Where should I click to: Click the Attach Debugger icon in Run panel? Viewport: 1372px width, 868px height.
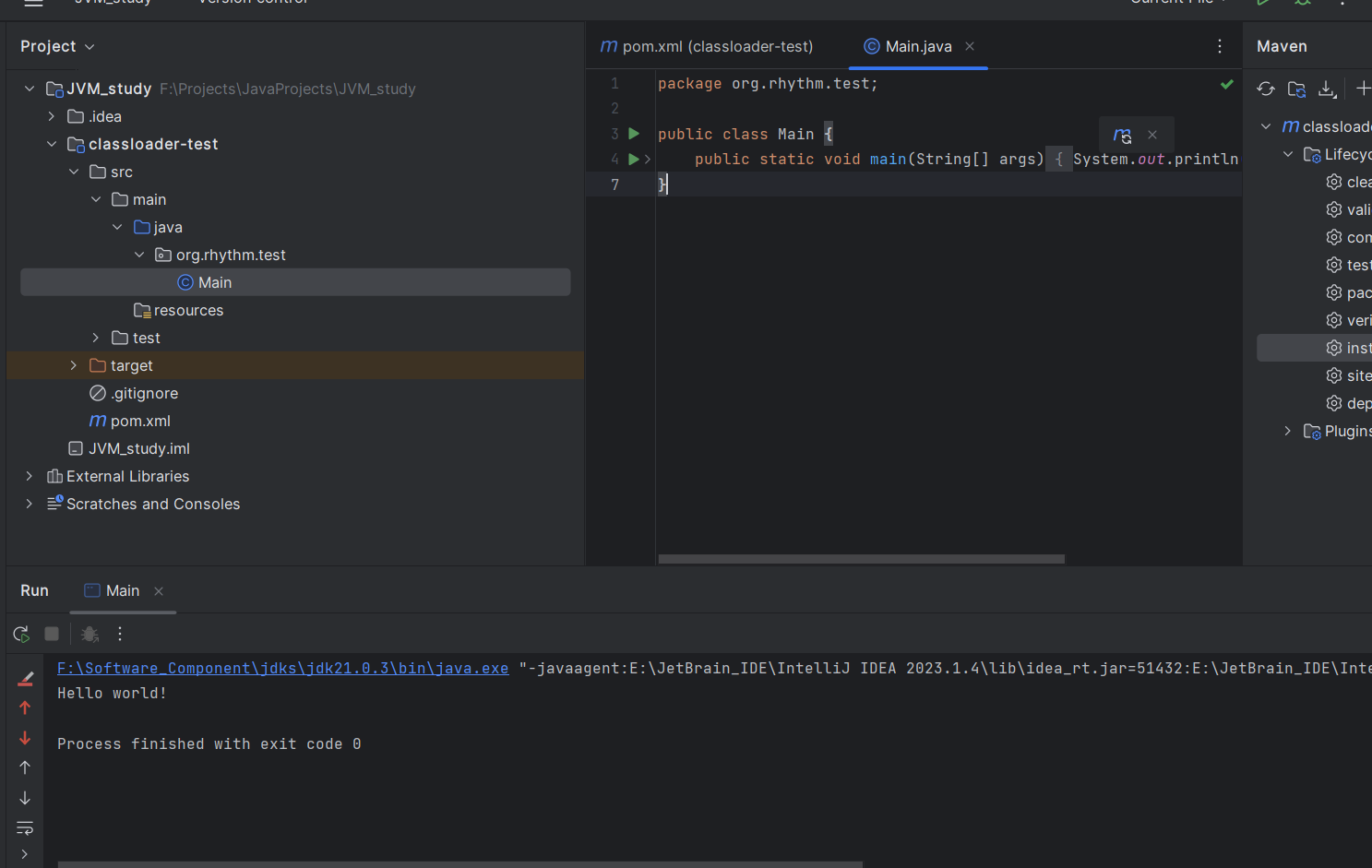tap(89, 634)
